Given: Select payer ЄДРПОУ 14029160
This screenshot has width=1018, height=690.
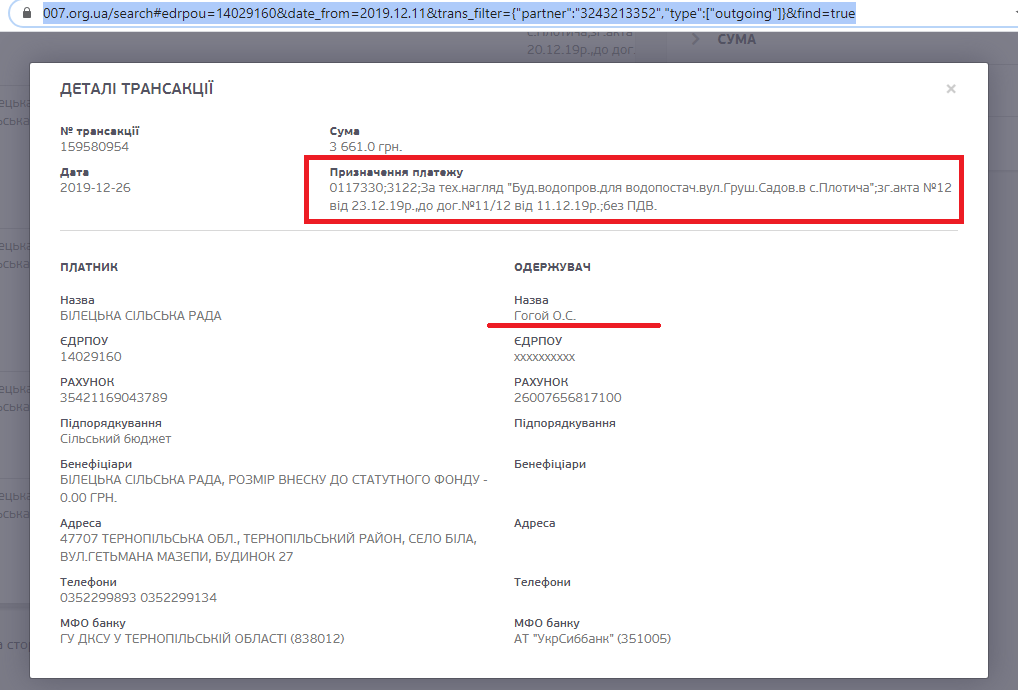Looking at the screenshot, I should pyautogui.click(x=91, y=356).
